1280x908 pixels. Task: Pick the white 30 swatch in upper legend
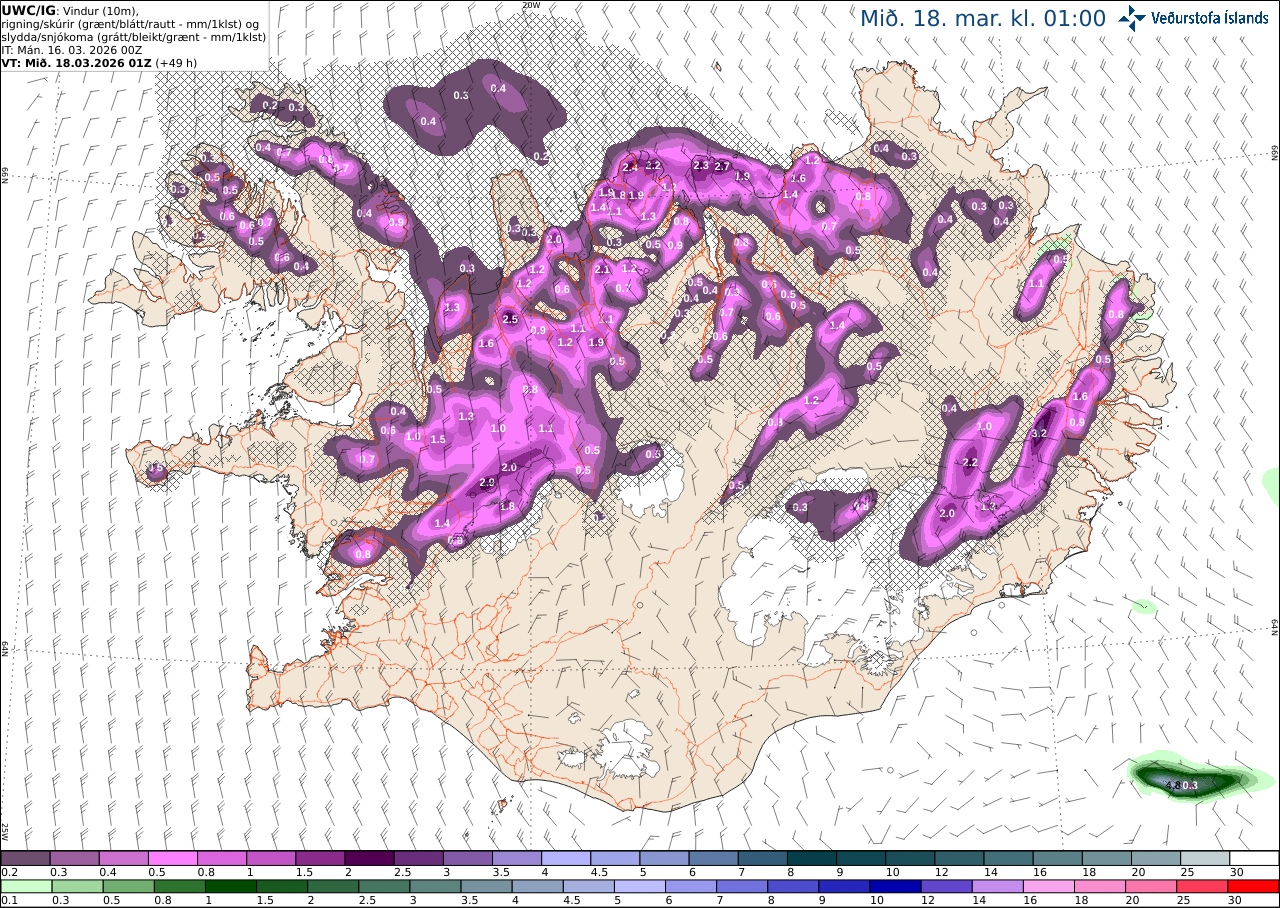tap(1254, 858)
